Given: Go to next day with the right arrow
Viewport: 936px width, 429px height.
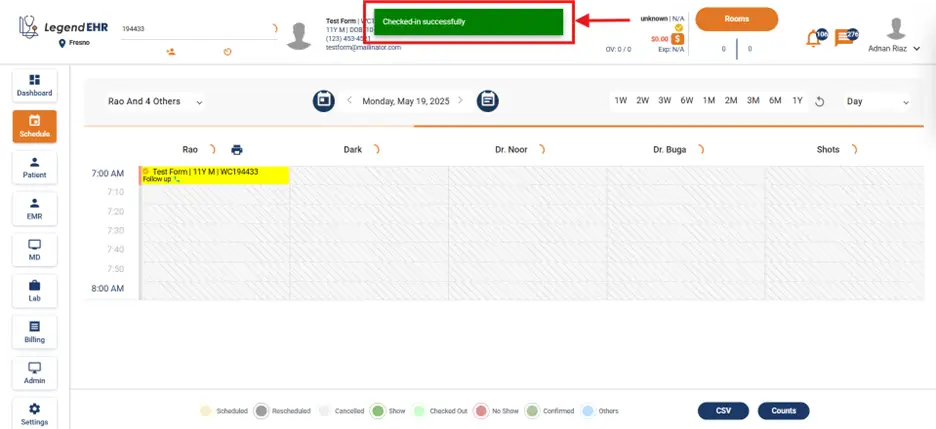Looking at the screenshot, I should tap(462, 101).
